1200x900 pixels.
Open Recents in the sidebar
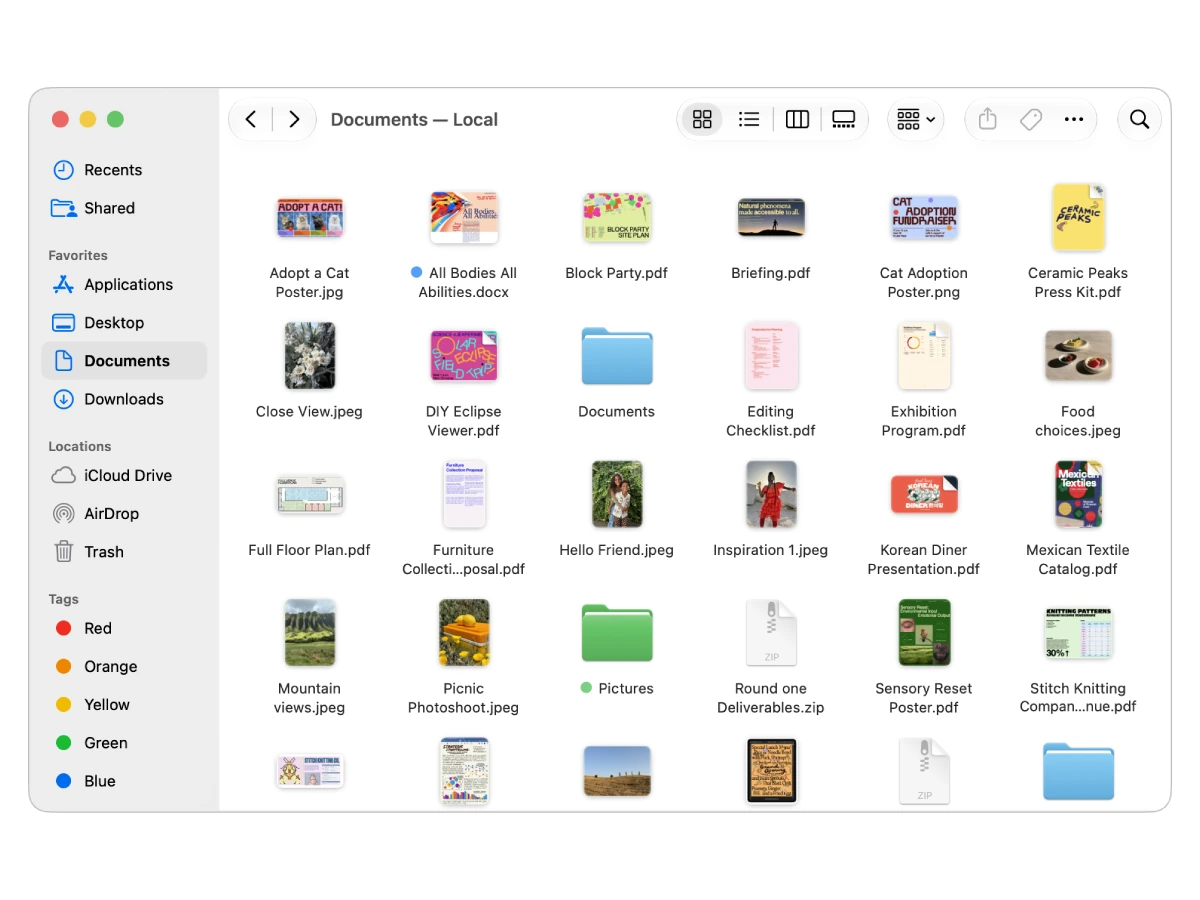click(x=124, y=170)
